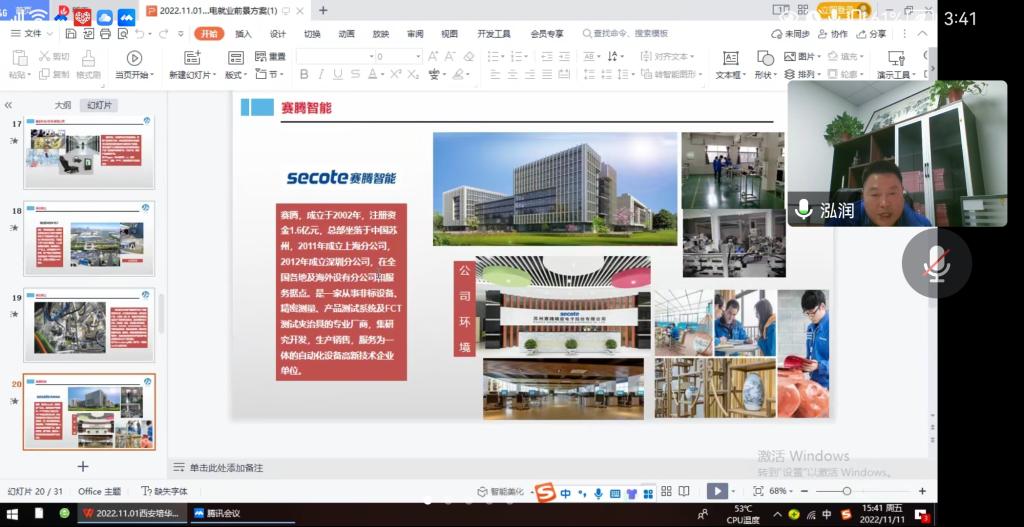Select slide 18 thumbnail
This screenshot has width=1024, height=527.
pos(90,239)
